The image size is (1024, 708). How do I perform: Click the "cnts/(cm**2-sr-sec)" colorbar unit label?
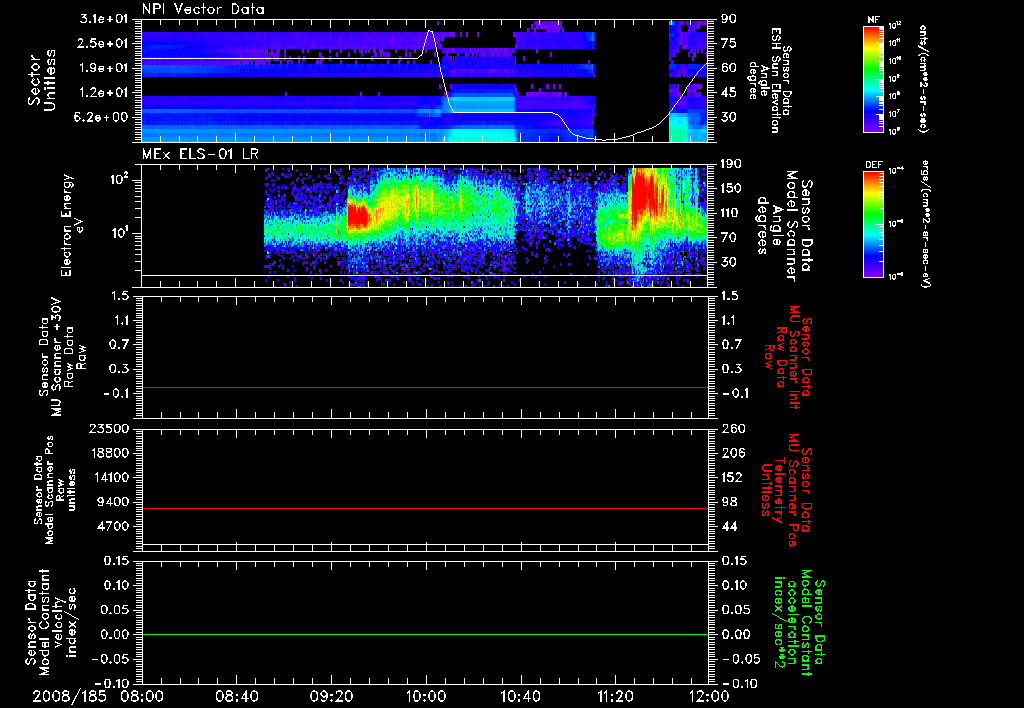pyautogui.click(x=923, y=78)
